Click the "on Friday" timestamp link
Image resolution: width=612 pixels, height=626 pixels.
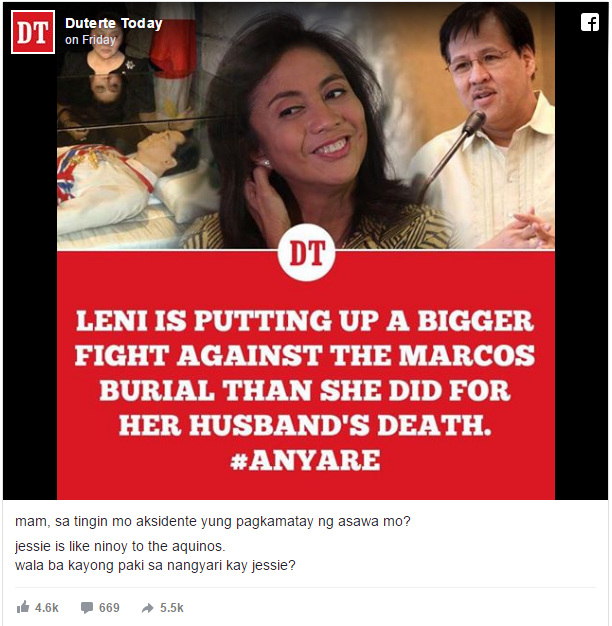click(90, 40)
